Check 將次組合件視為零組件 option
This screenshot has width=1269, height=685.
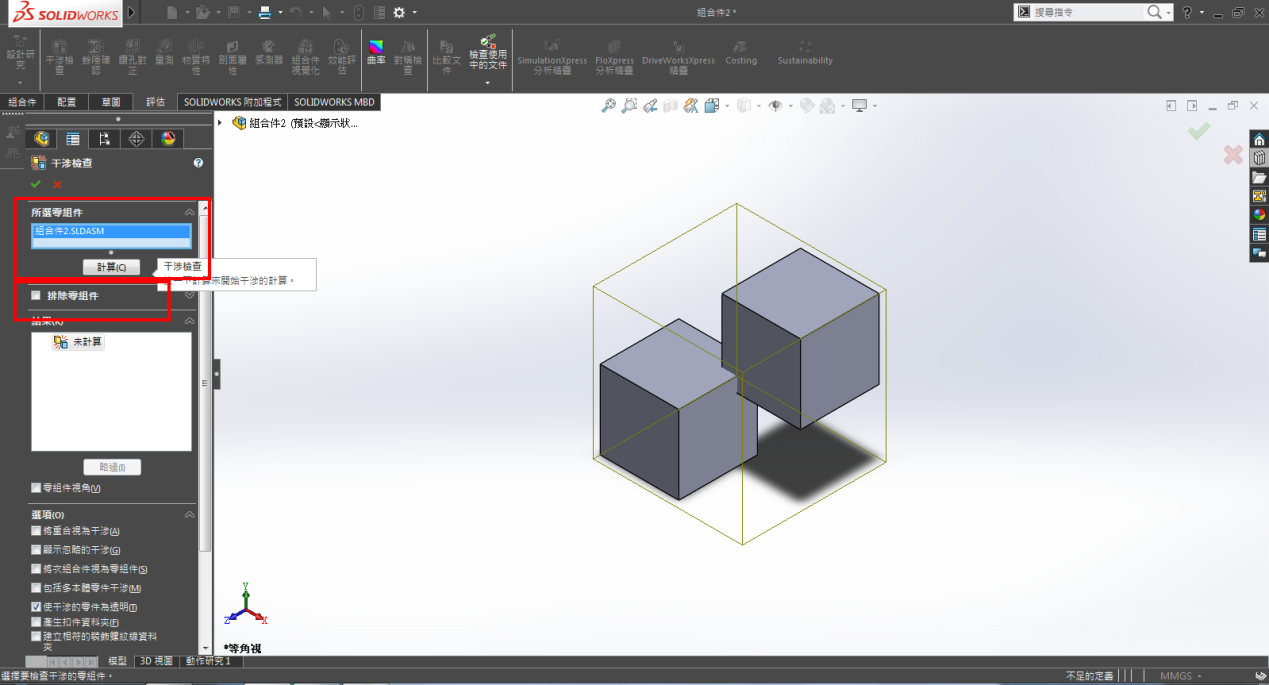point(36,569)
